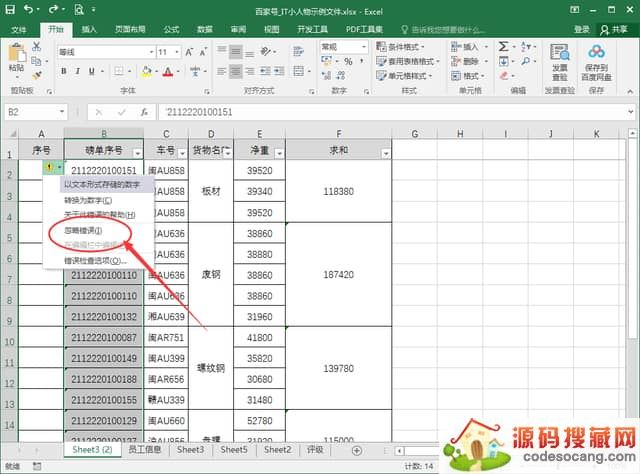This screenshot has width=640, height=474.
Task: Click the insert function fx icon
Action: 145,112
